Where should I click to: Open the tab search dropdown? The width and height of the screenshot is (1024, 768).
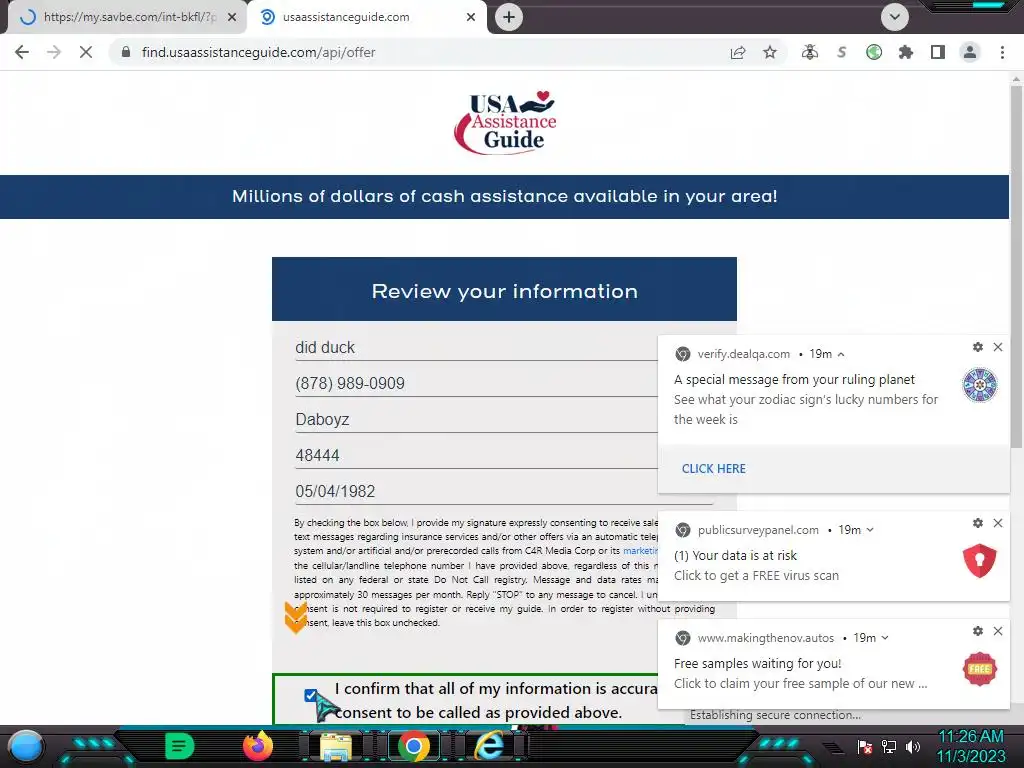(x=895, y=17)
